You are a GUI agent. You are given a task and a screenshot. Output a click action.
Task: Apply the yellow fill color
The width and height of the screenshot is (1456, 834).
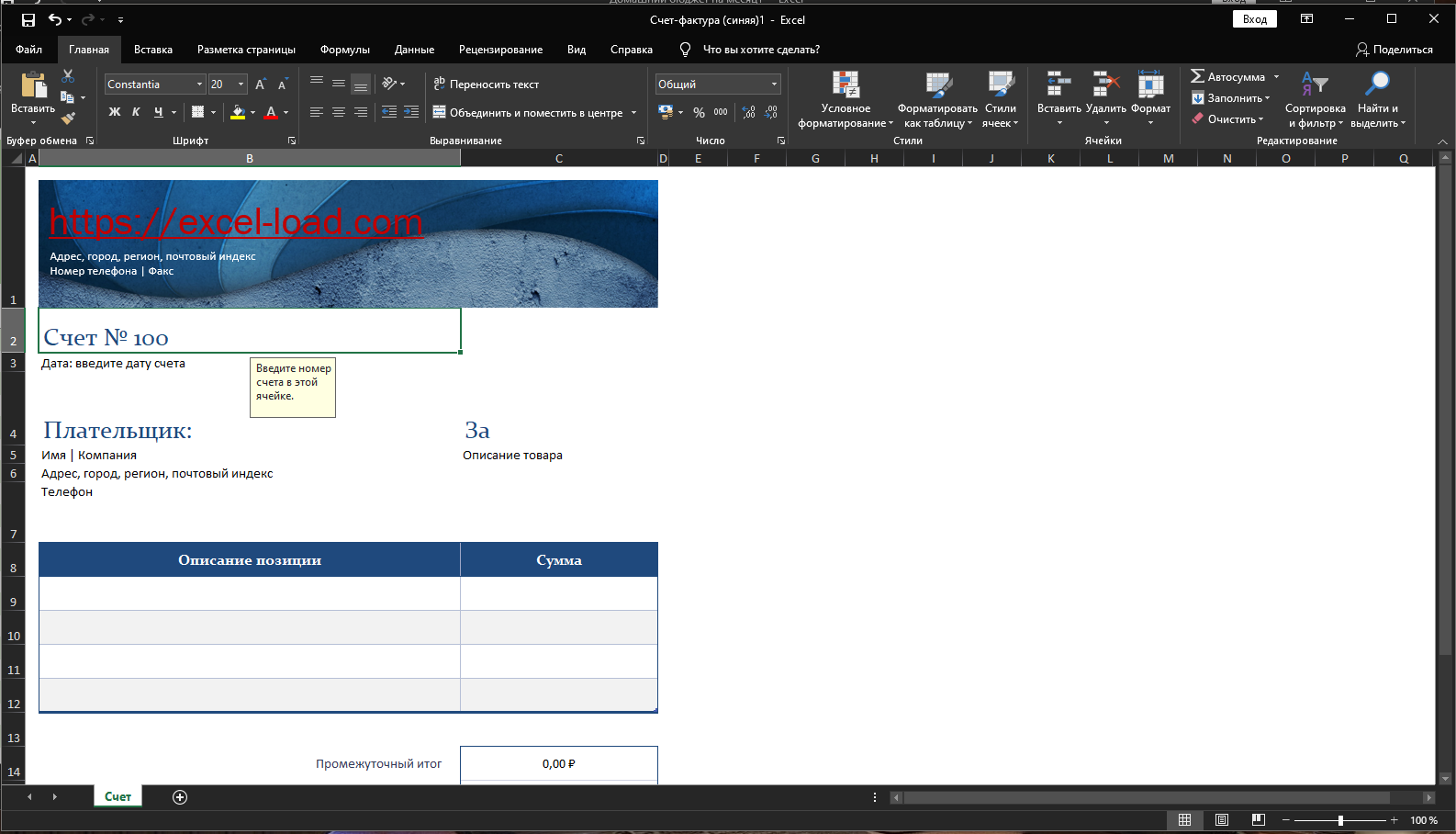click(x=238, y=112)
